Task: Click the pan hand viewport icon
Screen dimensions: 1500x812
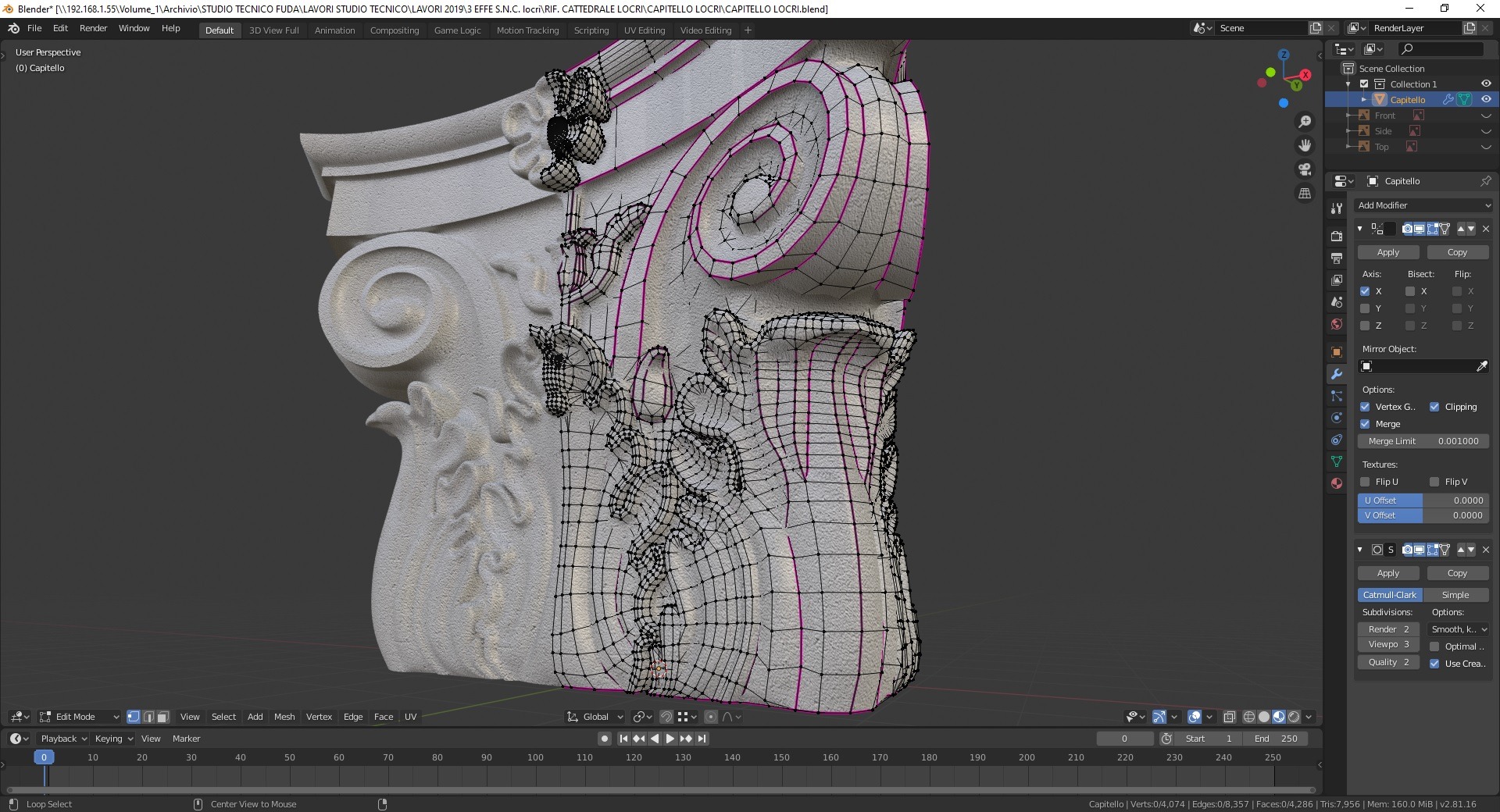Action: [x=1305, y=145]
